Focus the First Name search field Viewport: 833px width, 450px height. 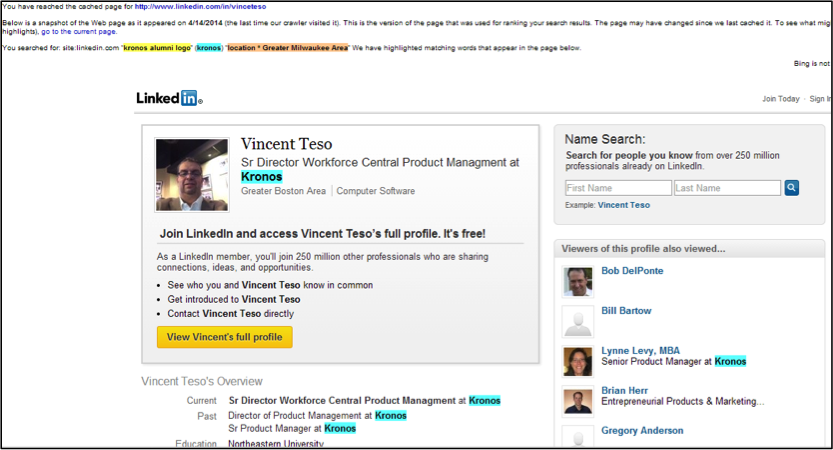point(618,188)
